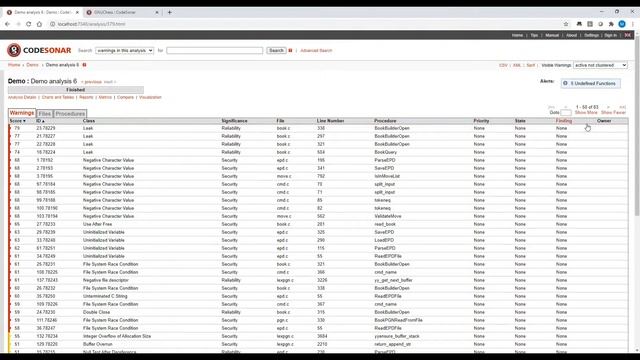640x360 pixels.
Task: Sort by the Significance column header
Action: (x=234, y=121)
